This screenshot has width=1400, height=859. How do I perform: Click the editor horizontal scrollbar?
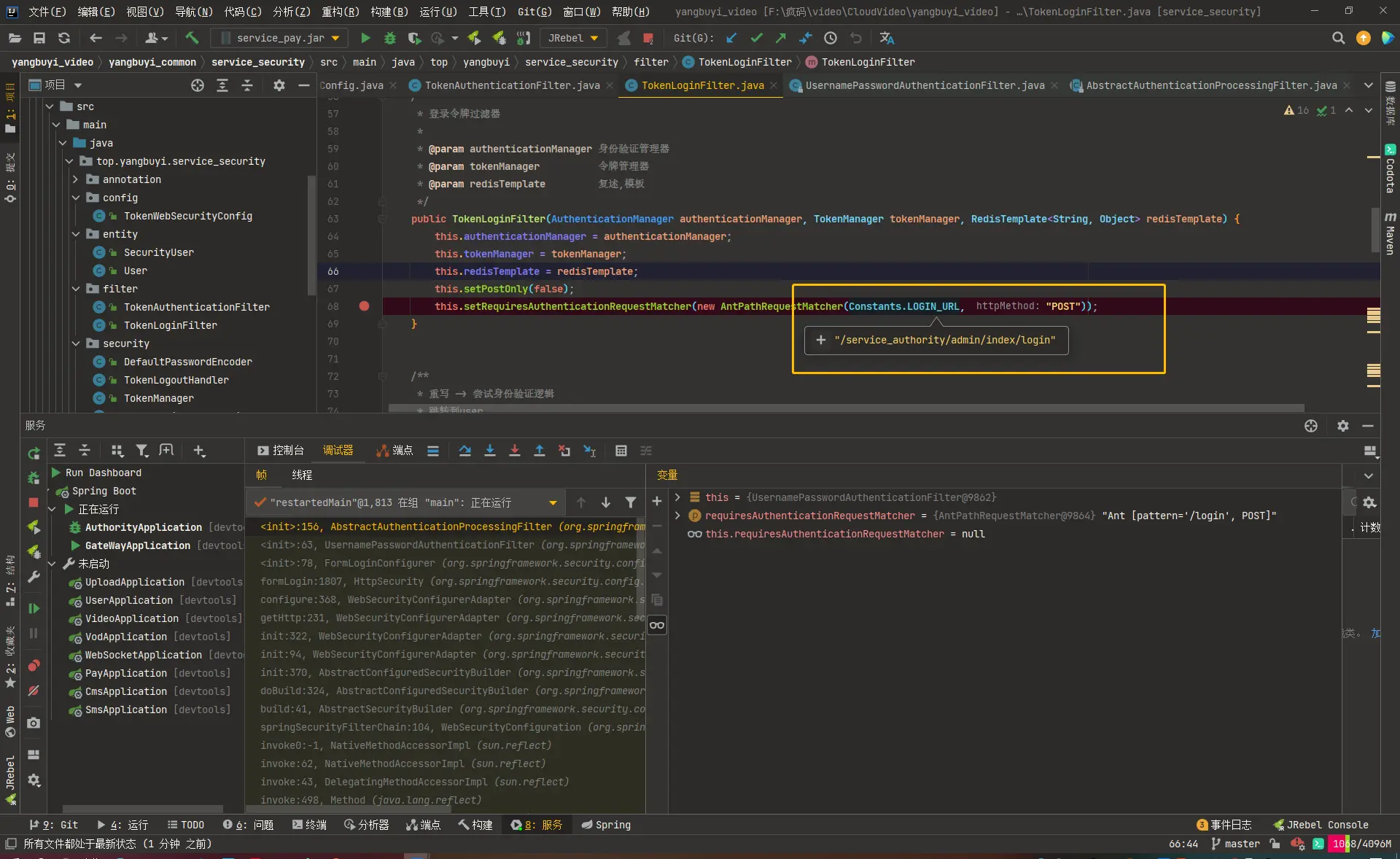(x=846, y=408)
